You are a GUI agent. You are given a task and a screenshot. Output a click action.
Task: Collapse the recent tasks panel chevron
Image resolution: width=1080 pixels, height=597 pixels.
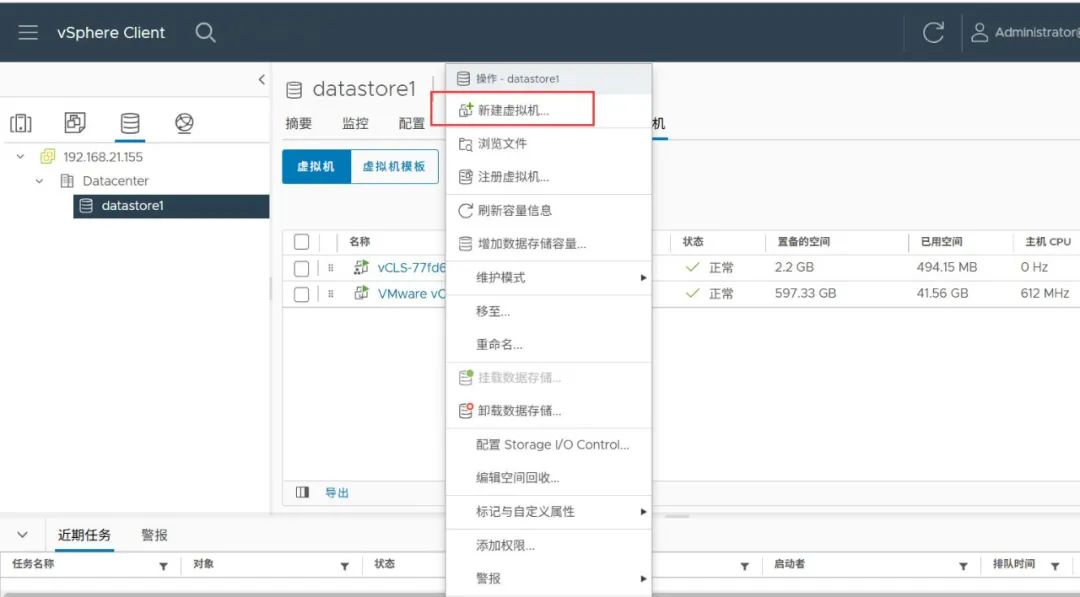click(23, 535)
